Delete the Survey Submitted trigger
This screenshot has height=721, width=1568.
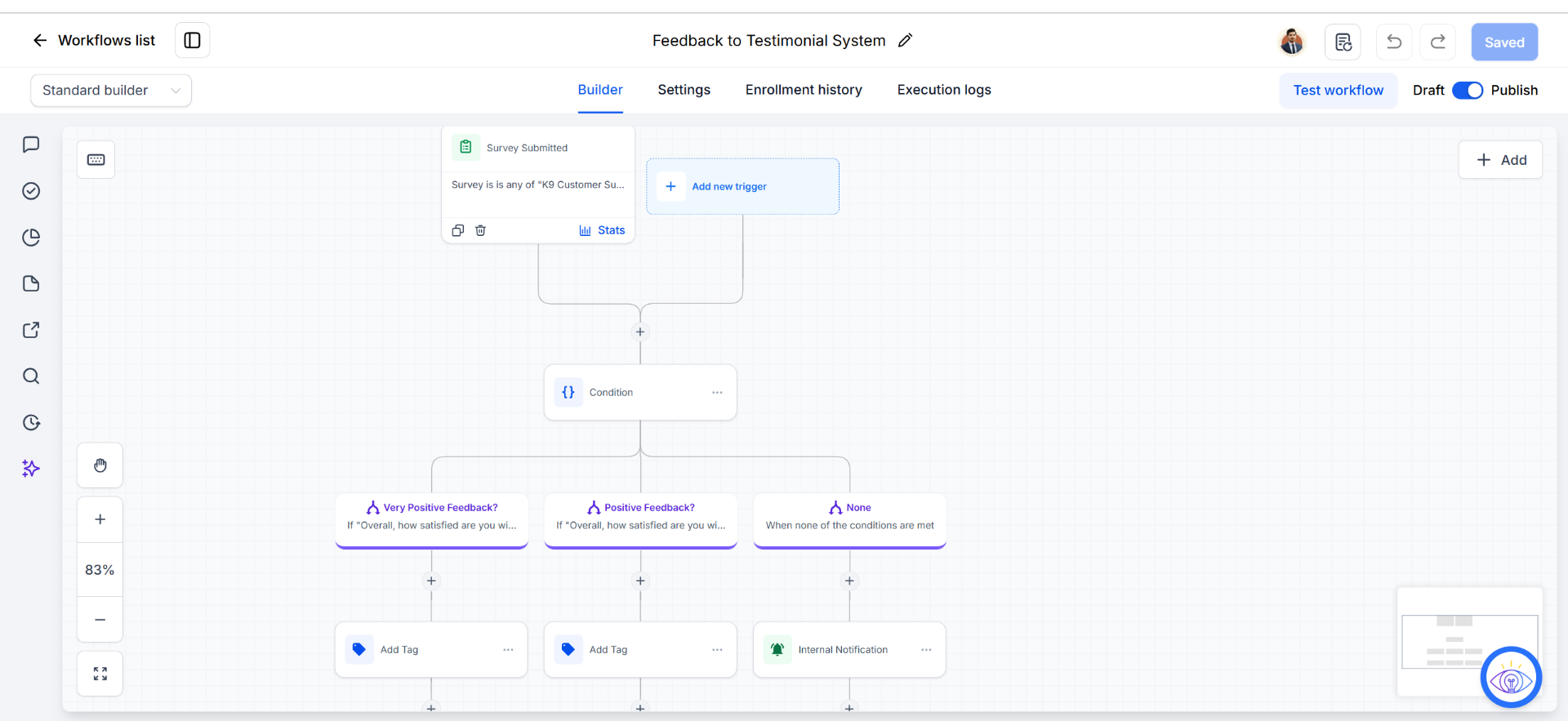(480, 230)
